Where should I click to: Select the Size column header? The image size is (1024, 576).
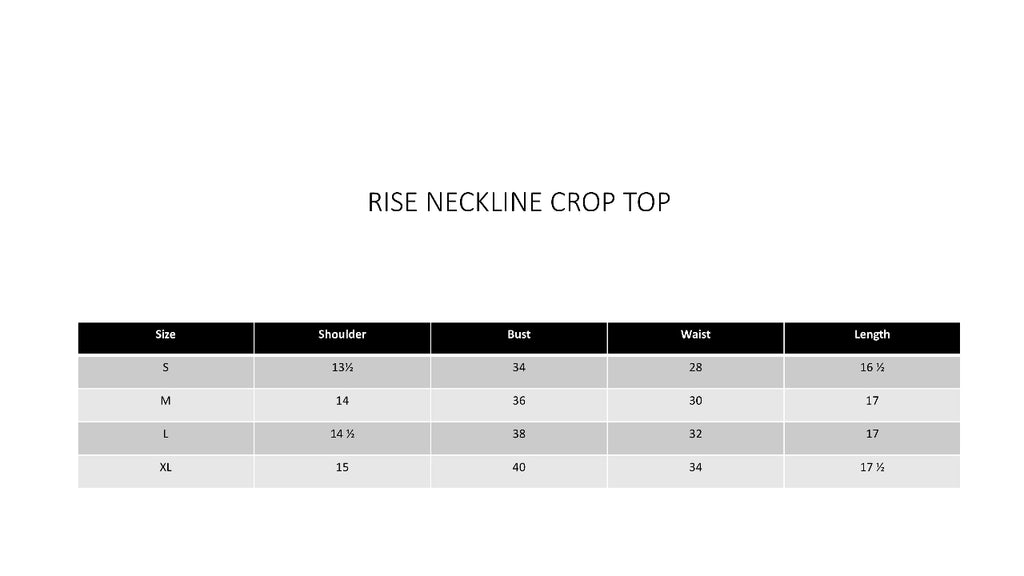tap(165, 335)
